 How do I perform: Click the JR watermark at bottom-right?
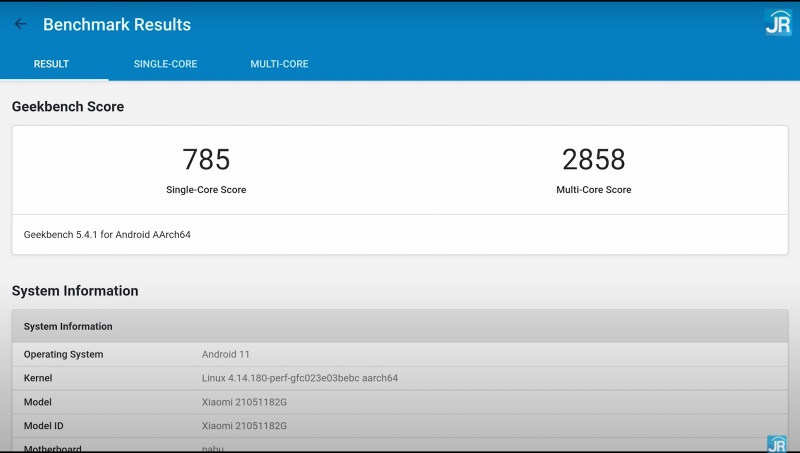776,443
